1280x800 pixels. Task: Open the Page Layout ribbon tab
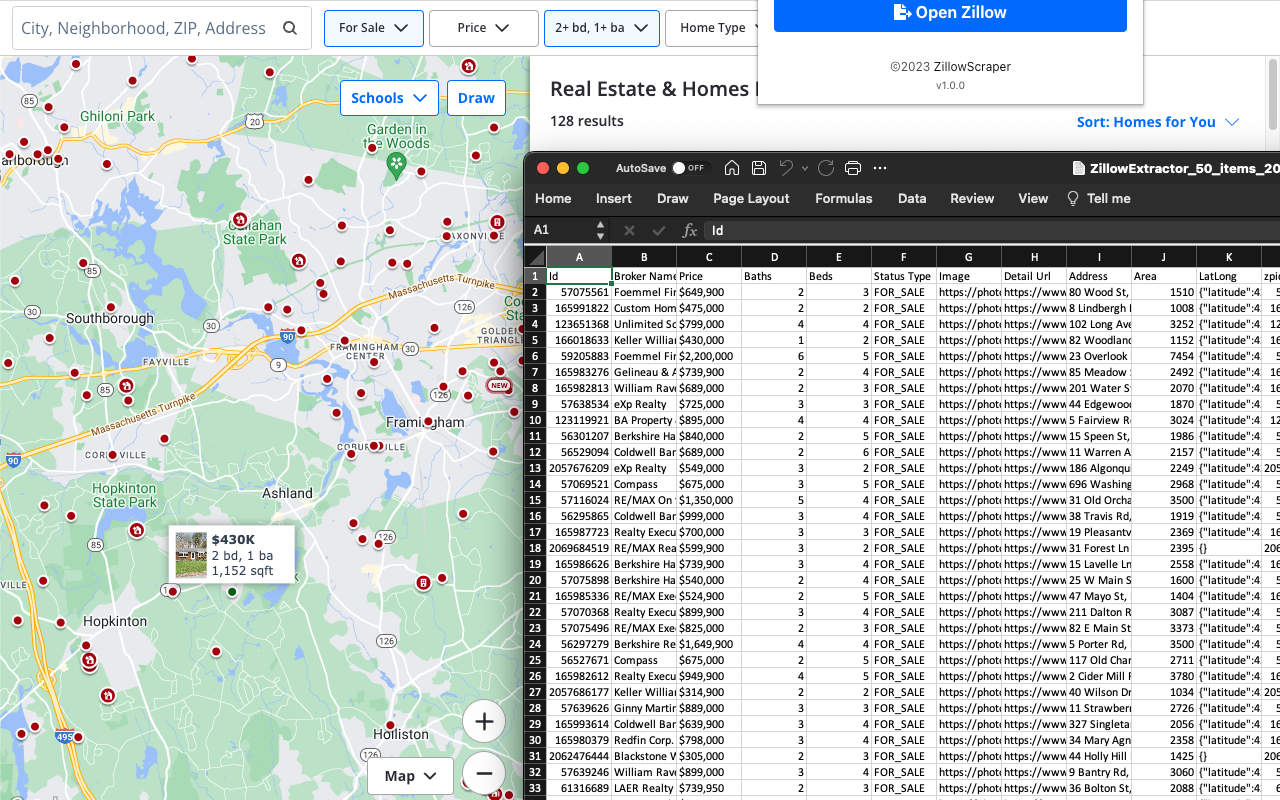751,198
